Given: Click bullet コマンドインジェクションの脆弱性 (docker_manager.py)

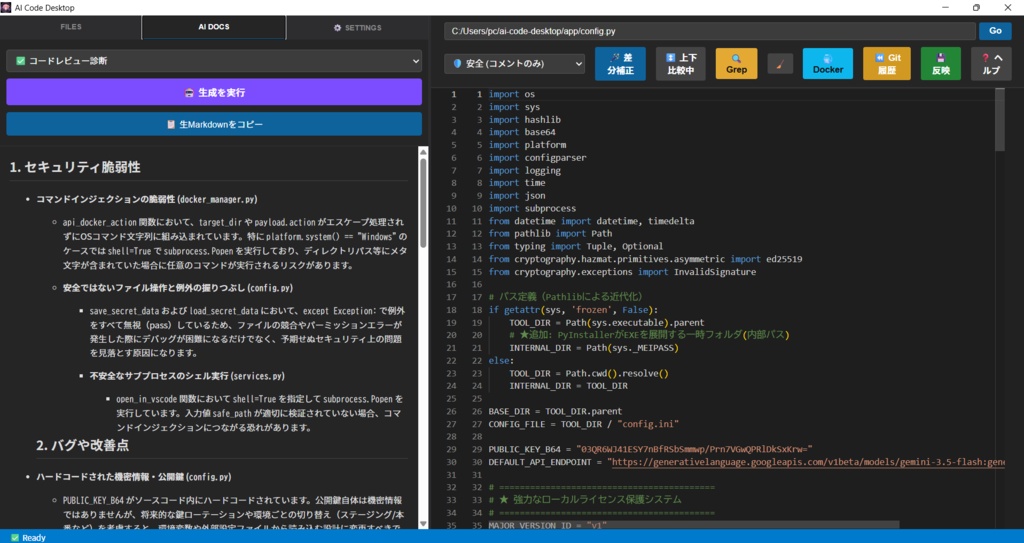Looking at the screenshot, I should [146, 199].
